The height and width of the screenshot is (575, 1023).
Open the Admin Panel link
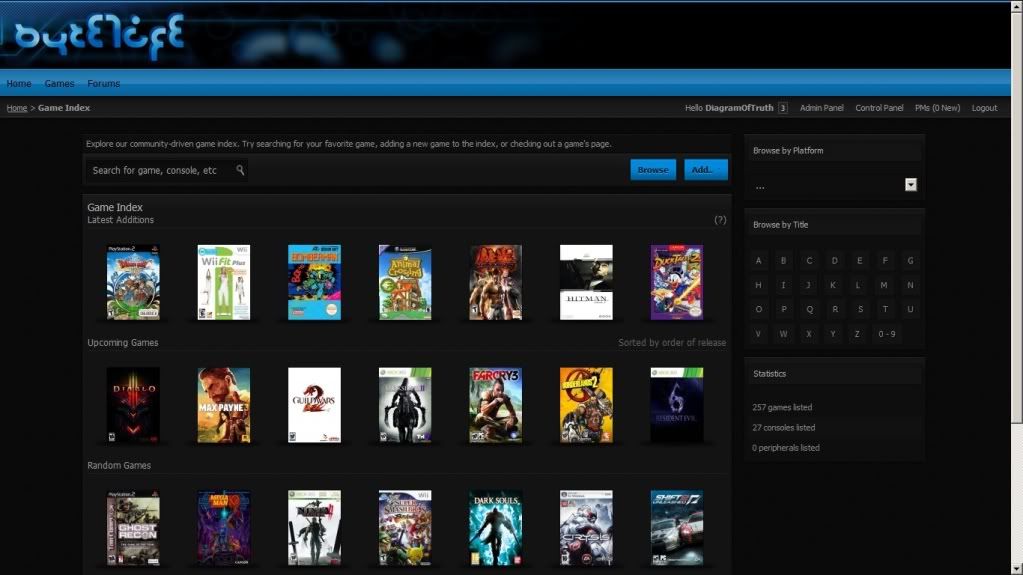click(821, 108)
